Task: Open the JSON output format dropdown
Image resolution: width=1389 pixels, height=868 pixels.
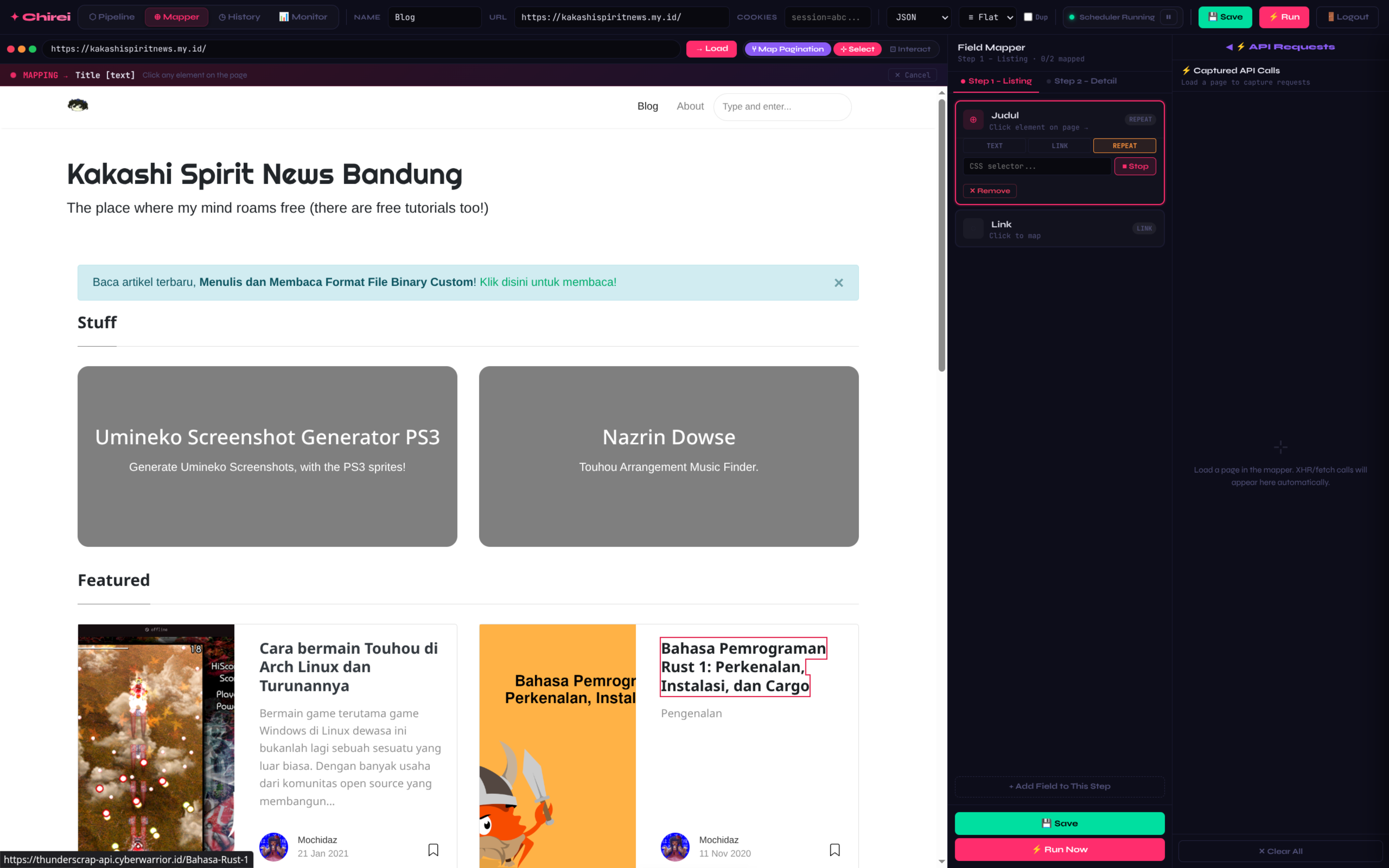Action: click(918, 17)
